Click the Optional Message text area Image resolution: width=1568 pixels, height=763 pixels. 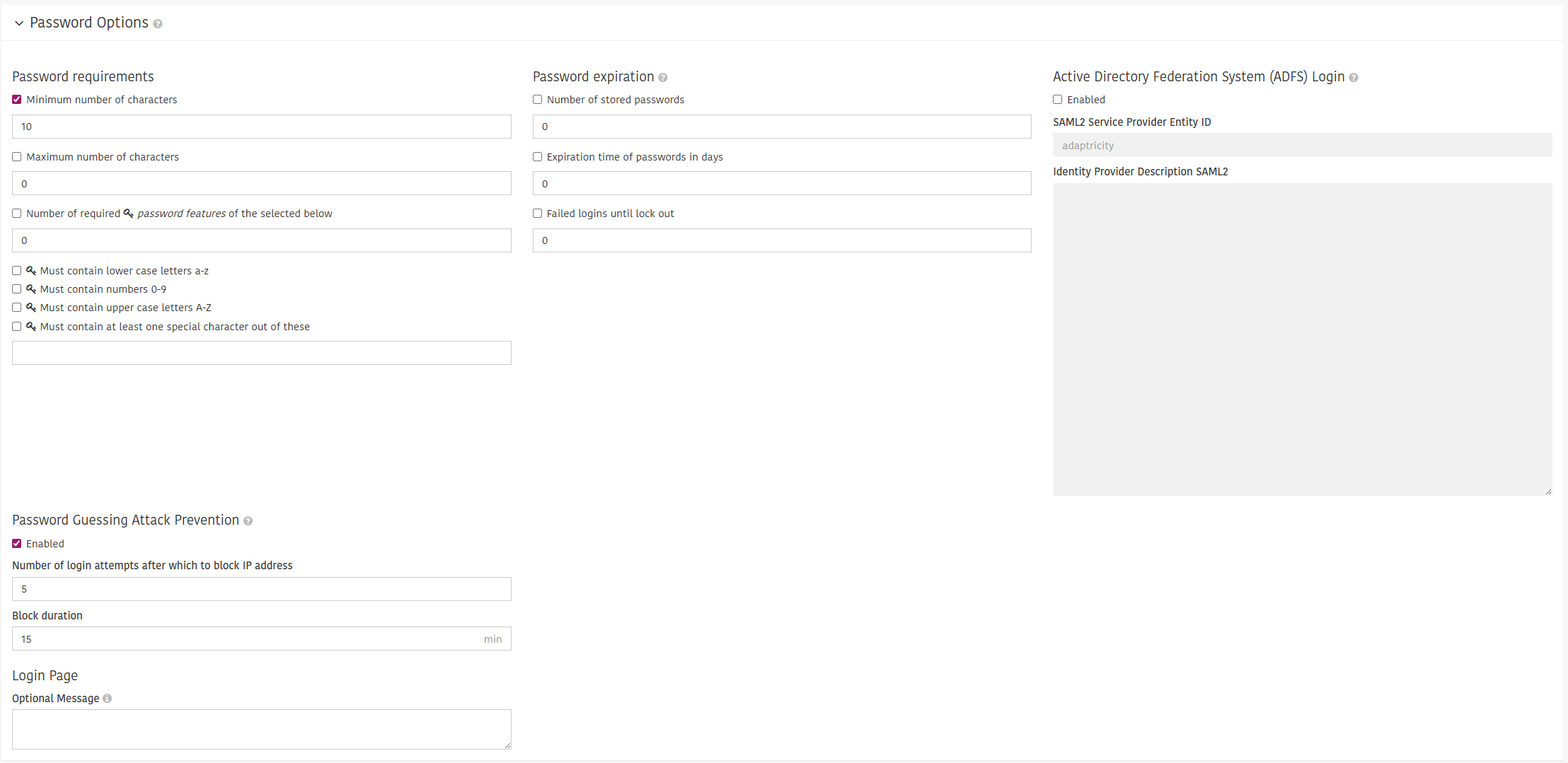262,729
